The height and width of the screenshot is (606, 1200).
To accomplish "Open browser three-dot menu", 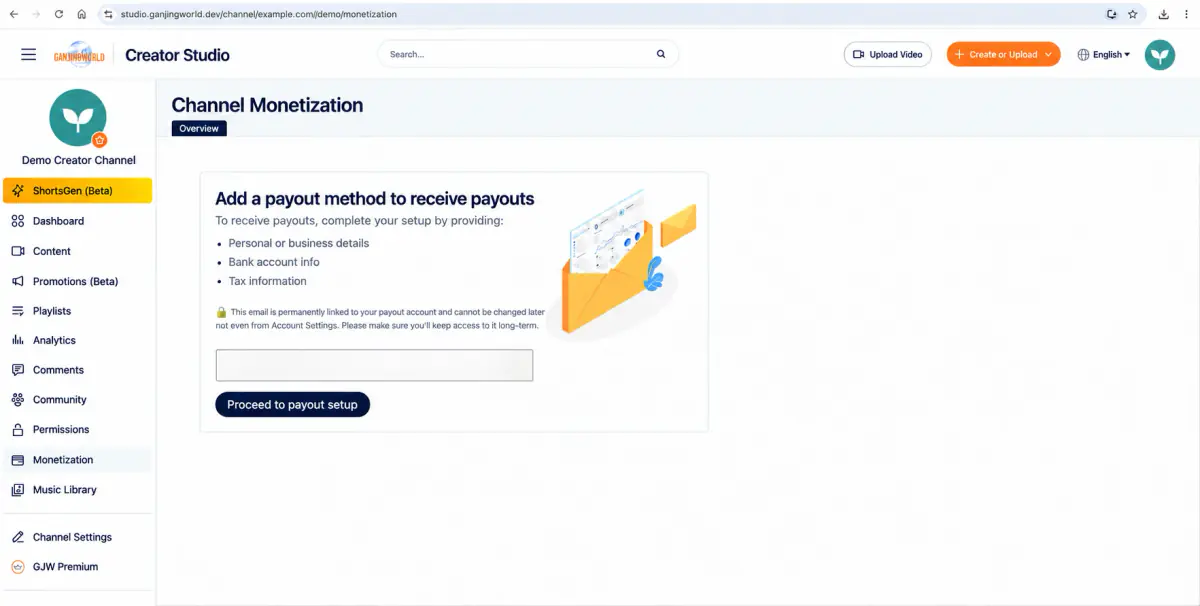I will tap(1186, 15).
